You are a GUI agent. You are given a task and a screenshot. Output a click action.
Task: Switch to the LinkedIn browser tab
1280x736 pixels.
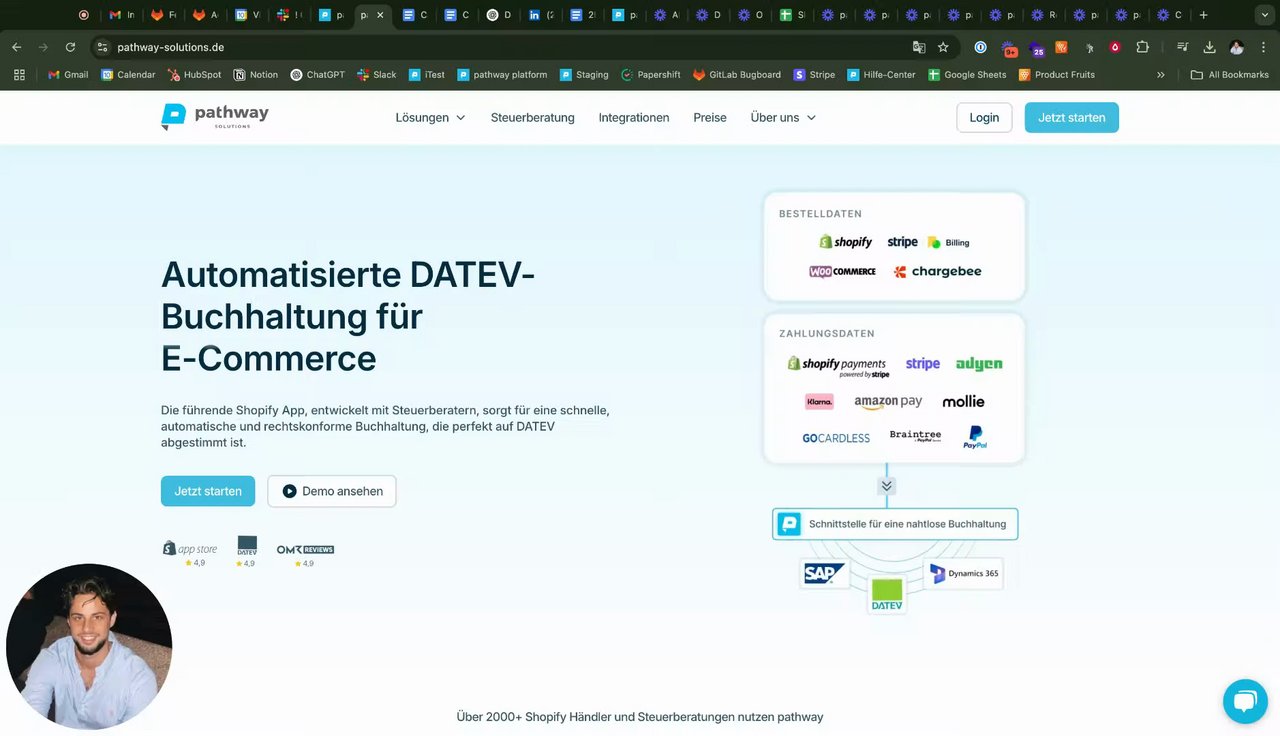coord(541,15)
